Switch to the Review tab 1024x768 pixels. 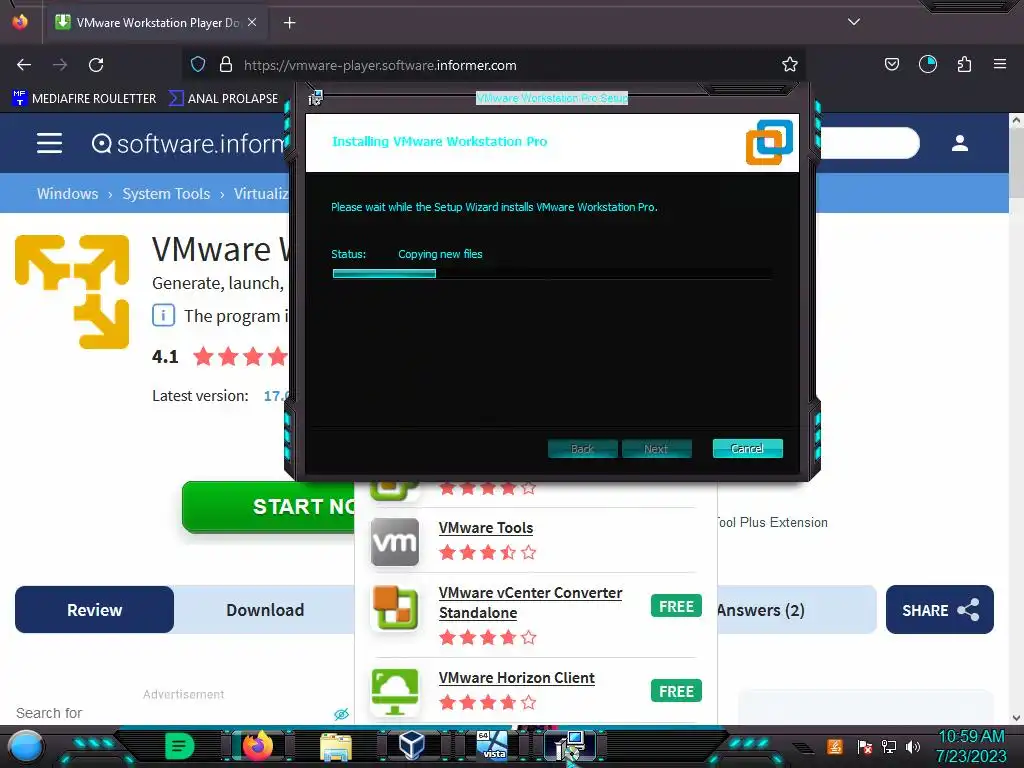pyautogui.click(x=94, y=610)
